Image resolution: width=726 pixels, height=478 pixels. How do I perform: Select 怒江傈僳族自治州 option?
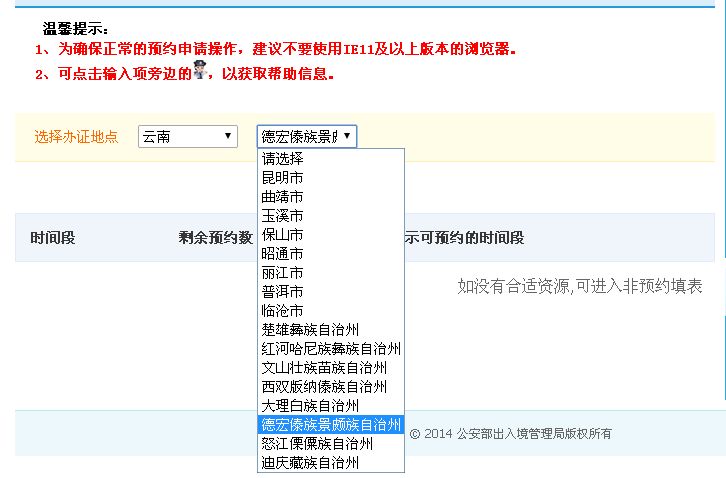(331, 444)
